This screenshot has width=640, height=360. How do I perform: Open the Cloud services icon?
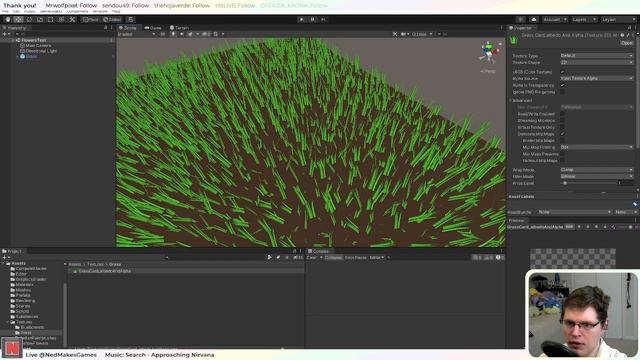[534, 19]
